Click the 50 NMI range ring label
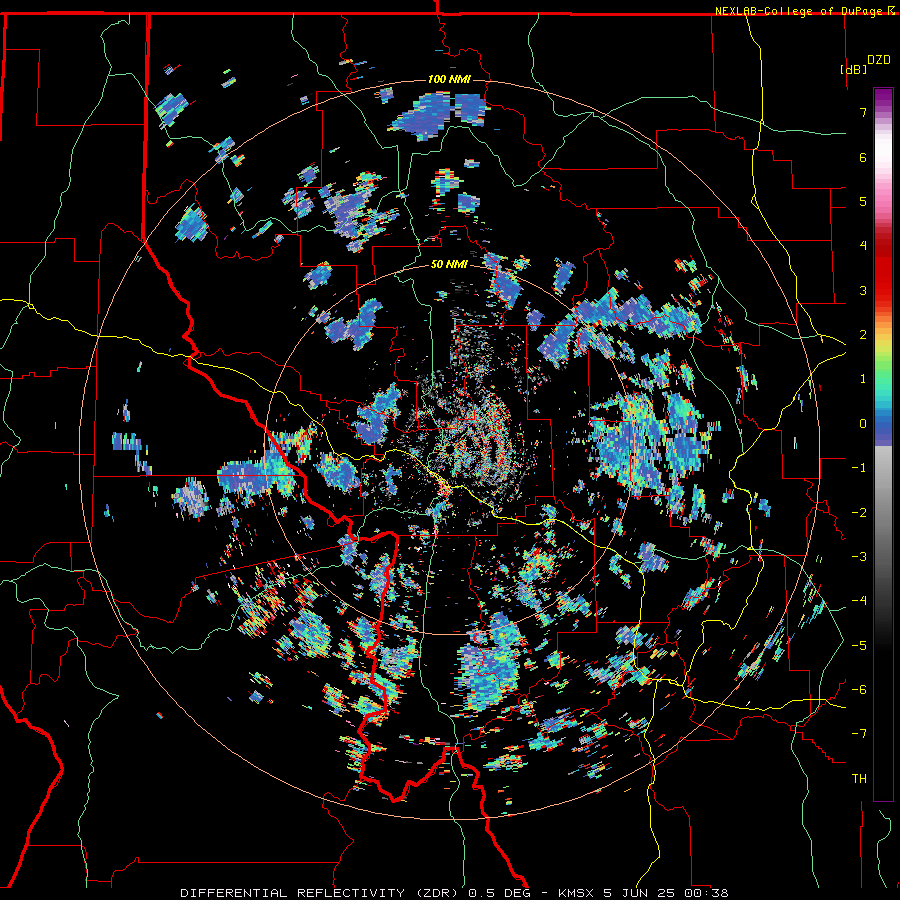Screen dimensions: 900x900 449,264
